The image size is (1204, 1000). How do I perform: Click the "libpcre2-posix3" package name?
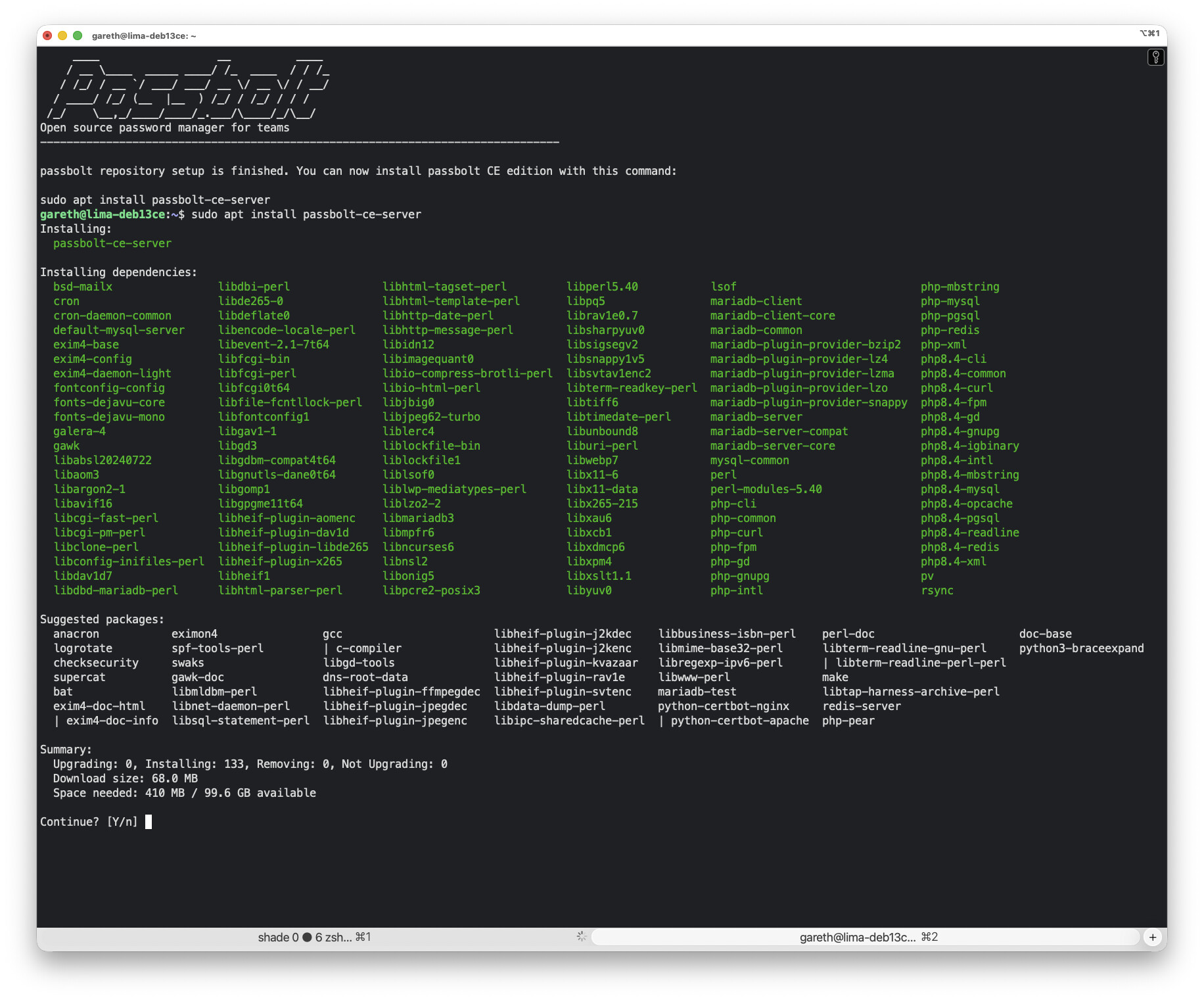[x=431, y=590]
